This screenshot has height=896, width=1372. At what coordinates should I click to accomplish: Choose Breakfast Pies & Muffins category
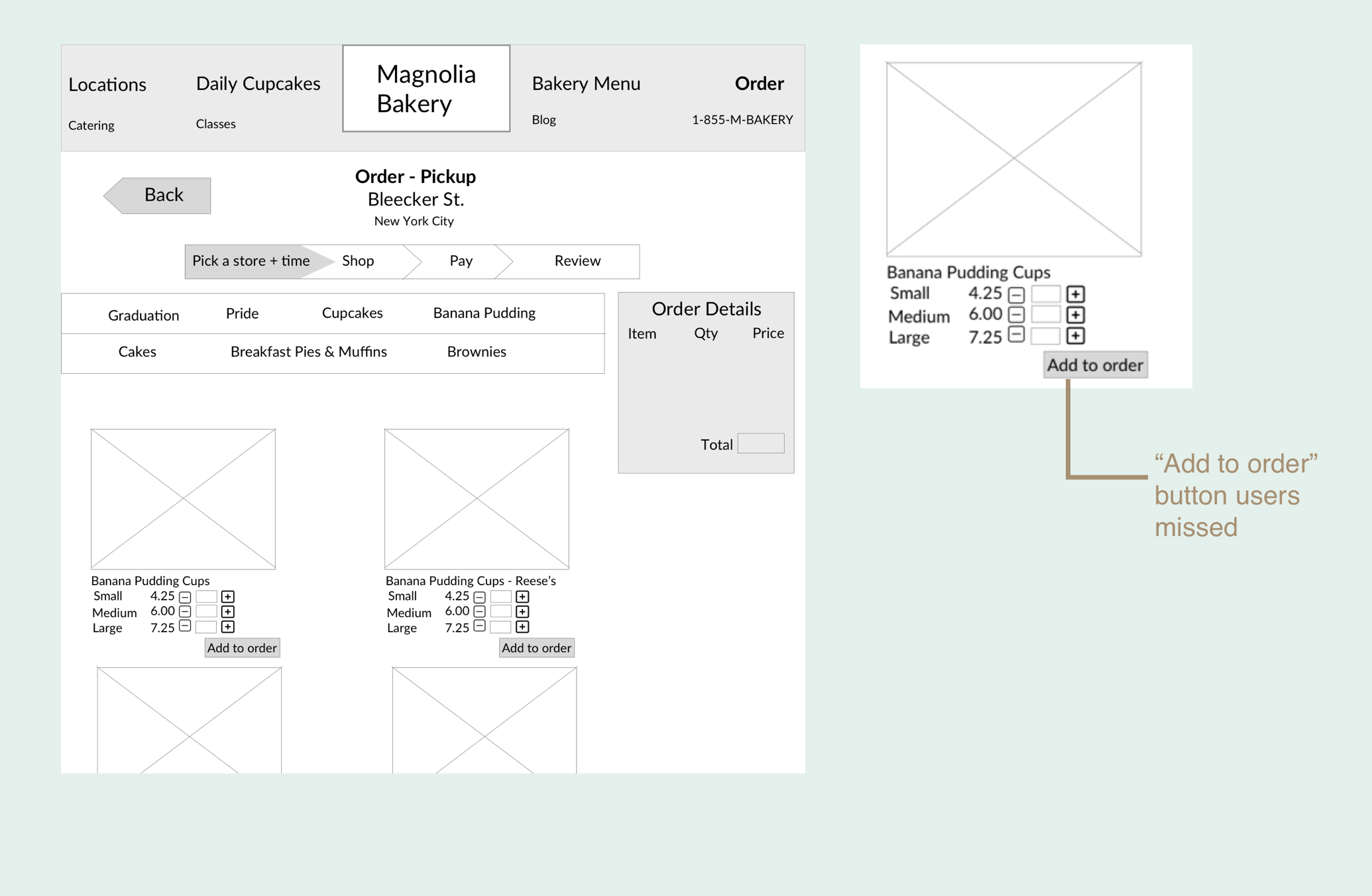(x=308, y=352)
